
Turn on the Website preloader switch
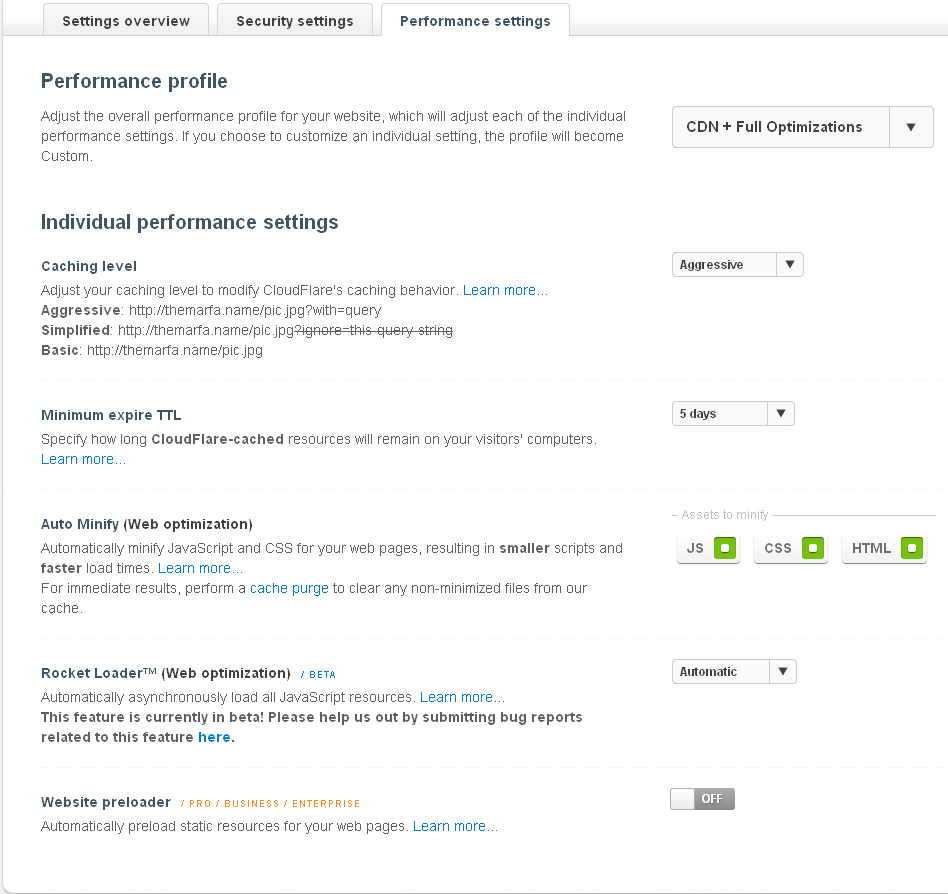[x=702, y=799]
